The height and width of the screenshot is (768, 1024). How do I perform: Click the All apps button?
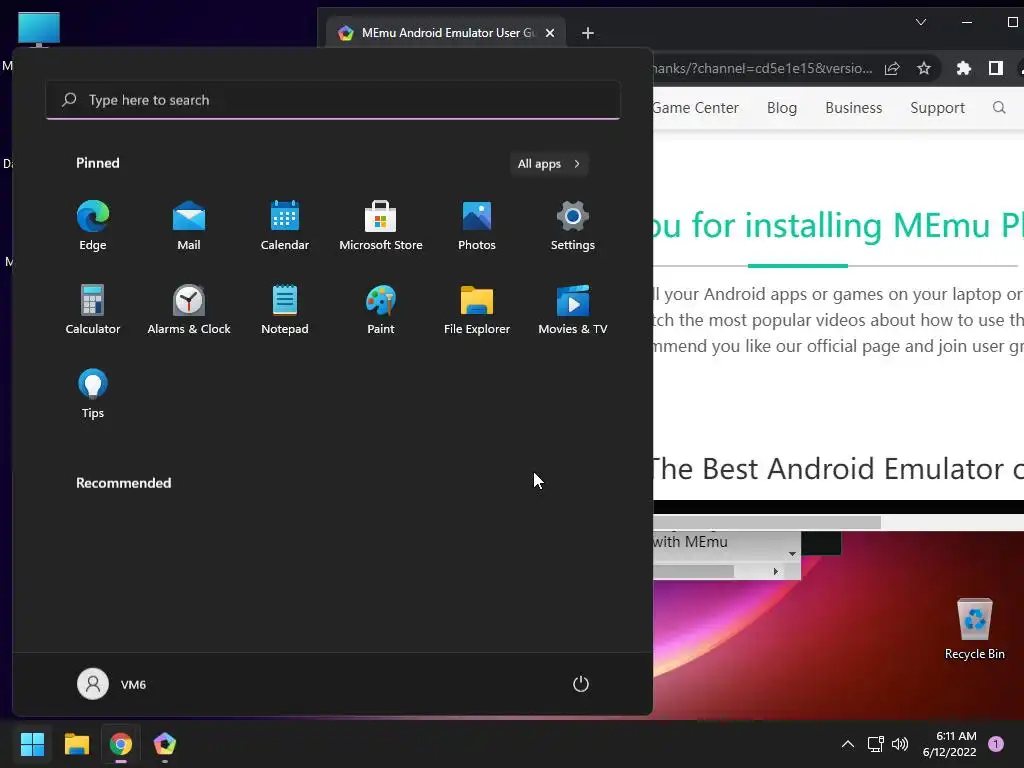(x=549, y=164)
